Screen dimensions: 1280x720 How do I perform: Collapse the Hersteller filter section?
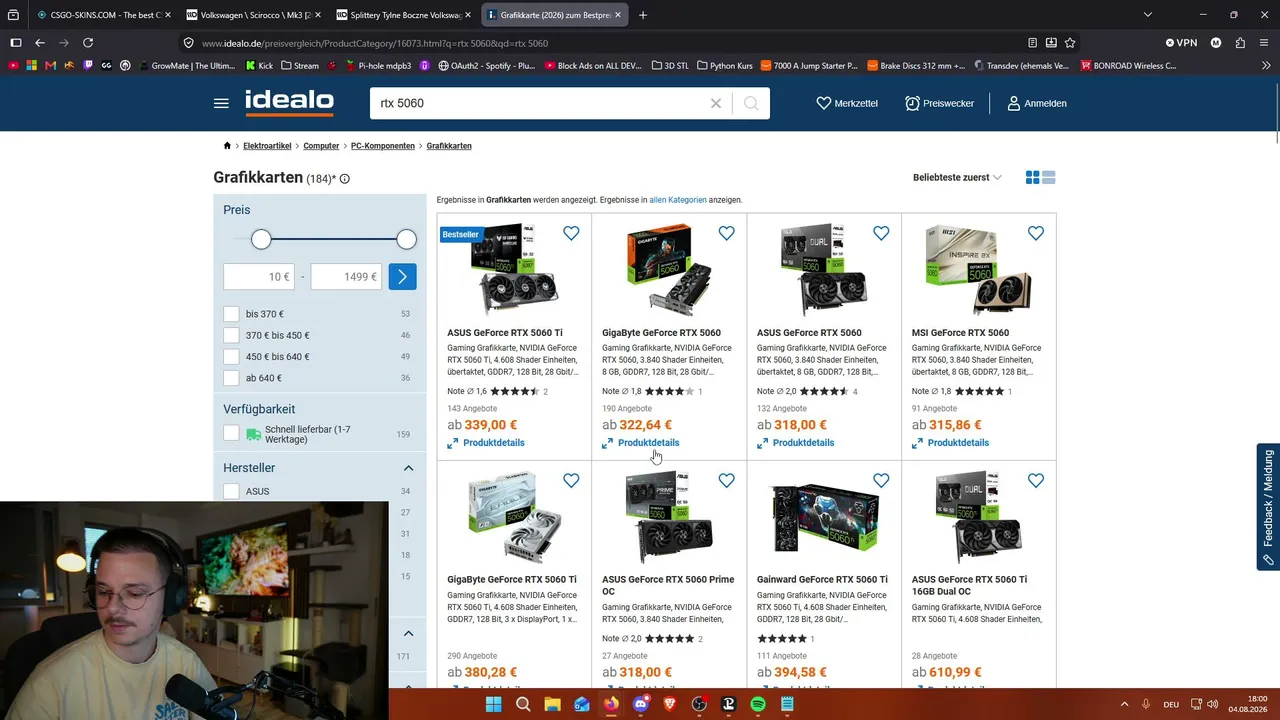(408, 468)
